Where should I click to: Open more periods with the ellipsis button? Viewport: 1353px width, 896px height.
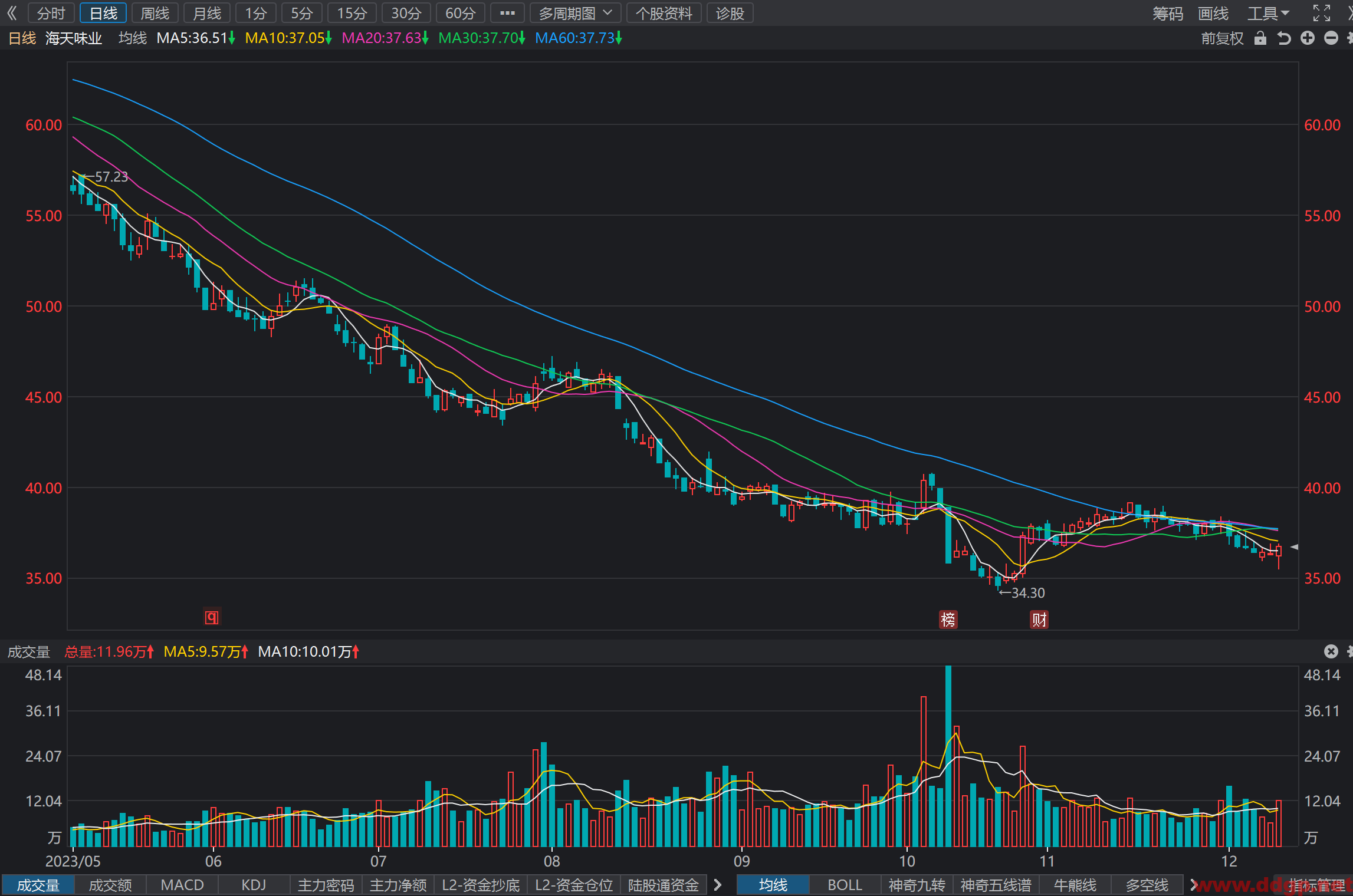[x=507, y=13]
